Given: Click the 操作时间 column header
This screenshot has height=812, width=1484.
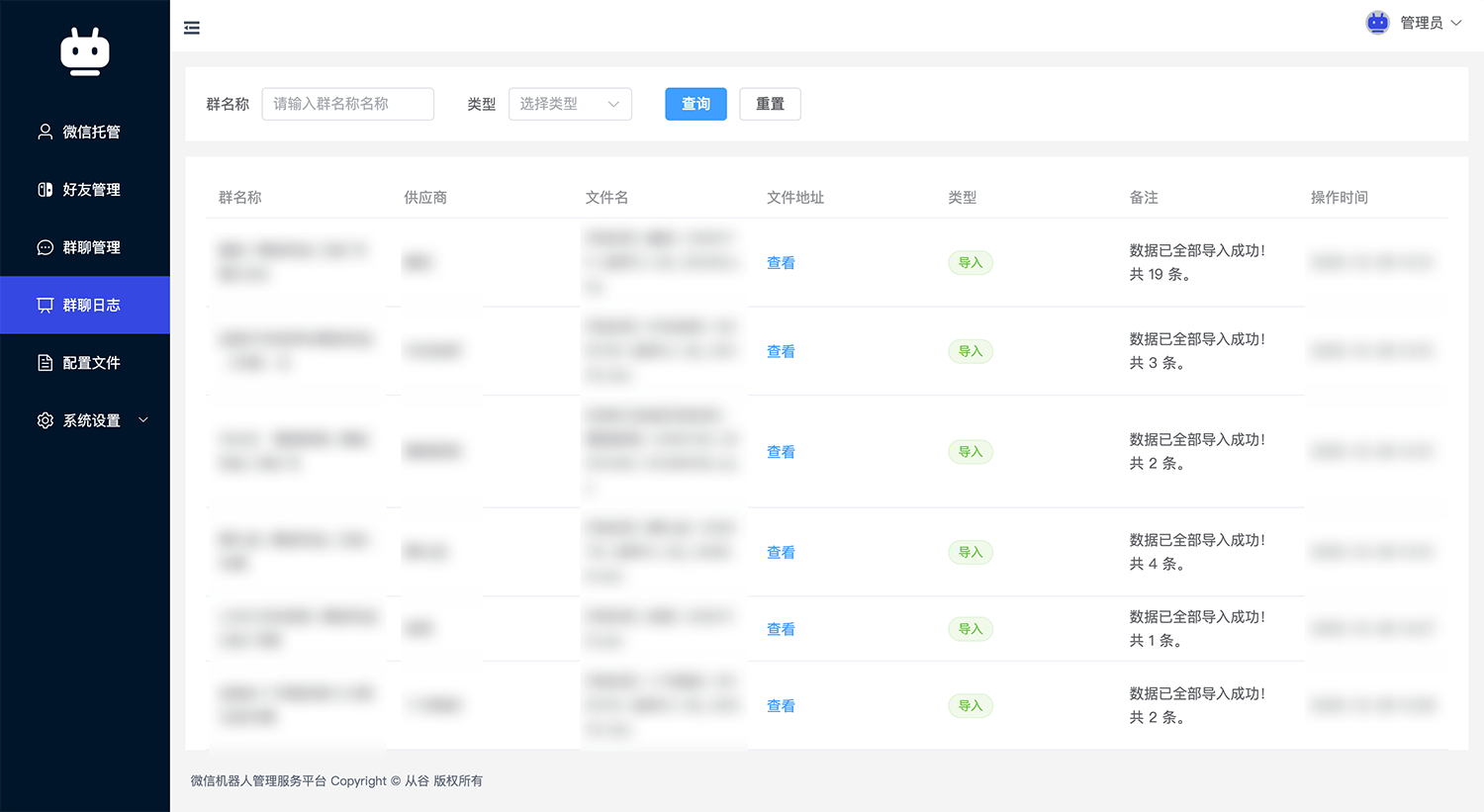Looking at the screenshot, I should [1339, 198].
